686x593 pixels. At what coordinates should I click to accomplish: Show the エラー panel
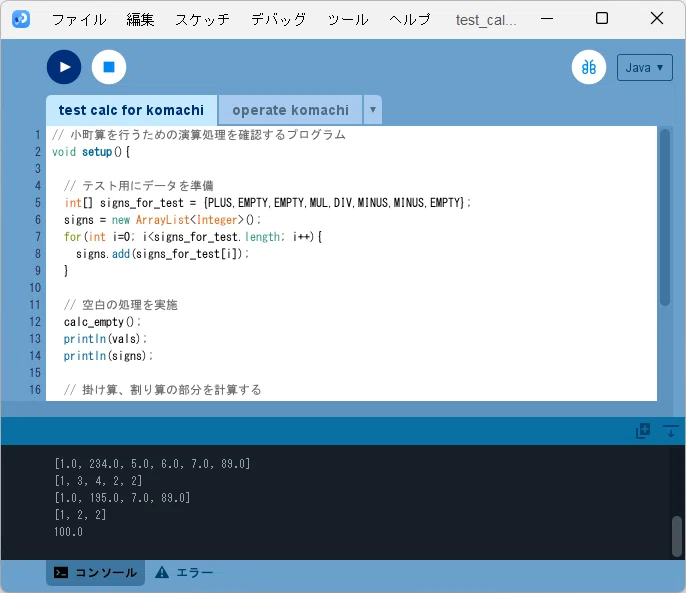[184, 572]
